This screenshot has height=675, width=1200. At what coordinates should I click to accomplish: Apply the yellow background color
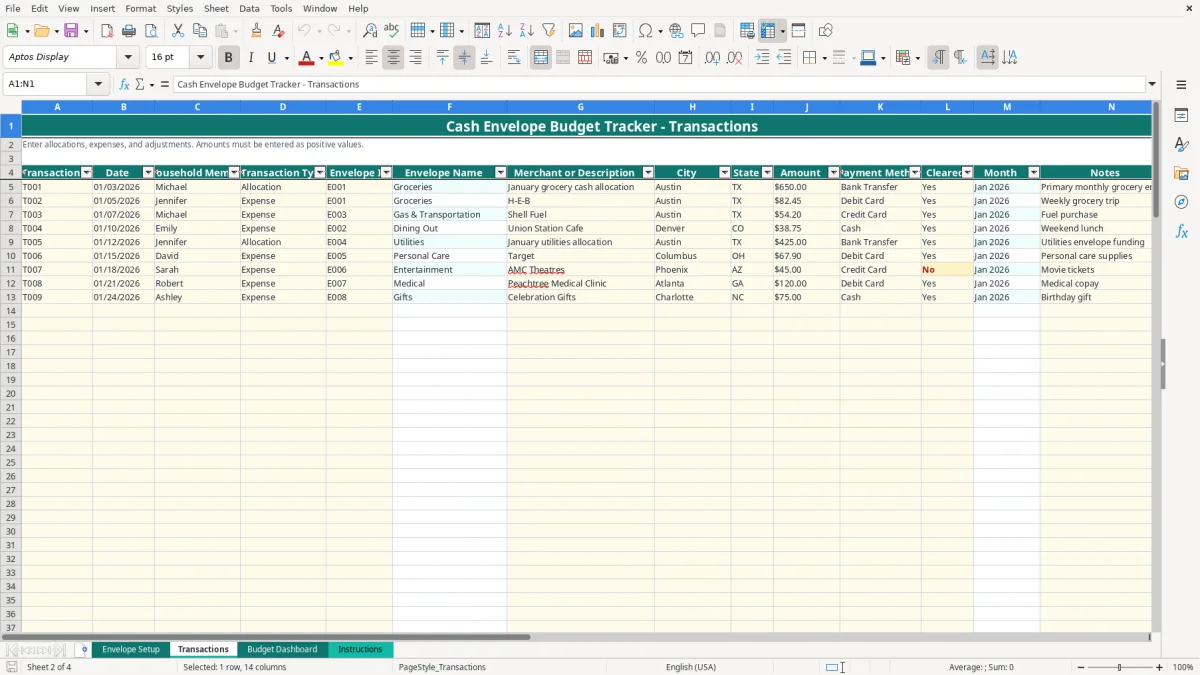pyautogui.click(x=336, y=58)
